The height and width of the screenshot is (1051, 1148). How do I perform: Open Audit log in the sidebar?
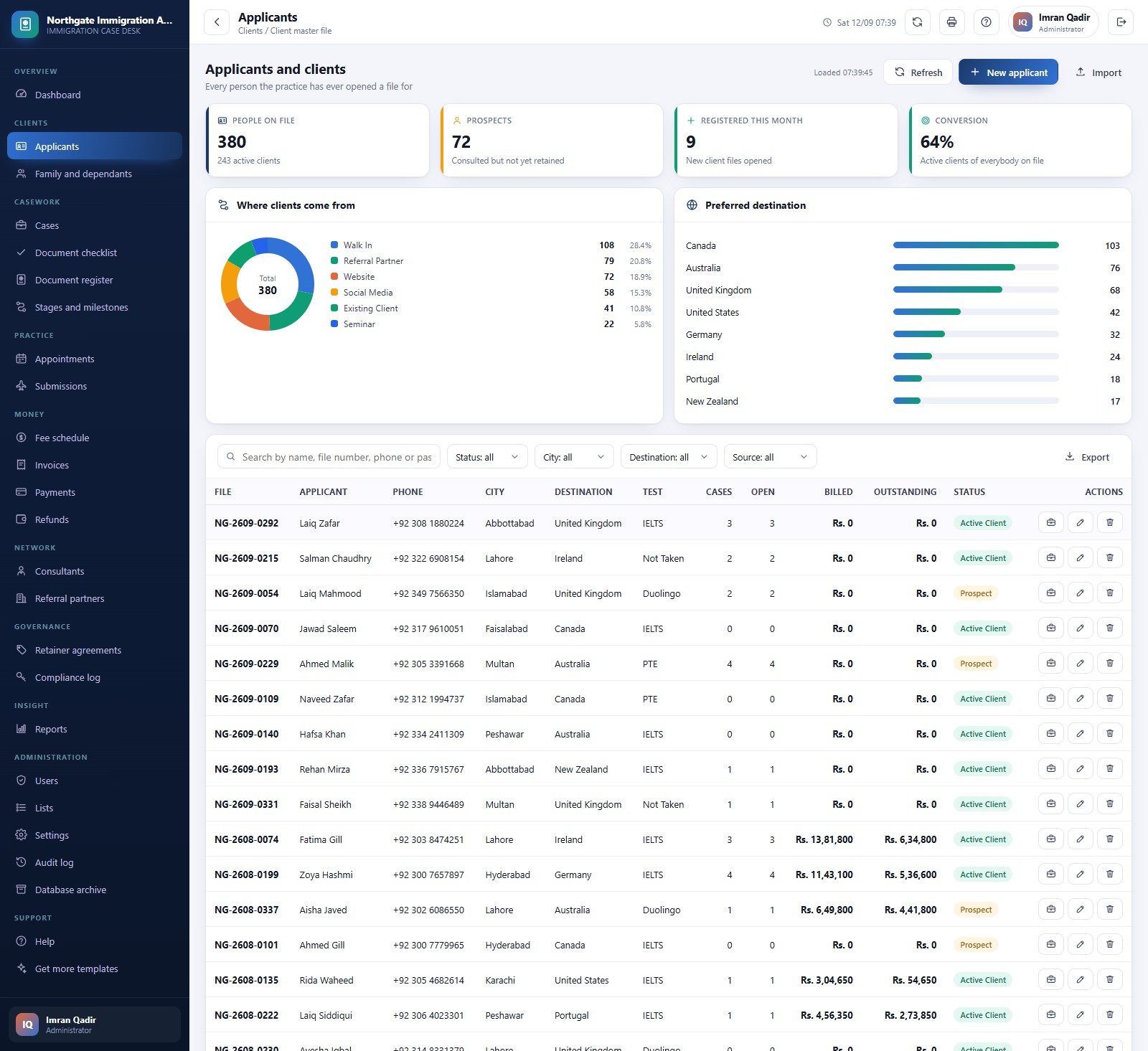click(x=95, y=862)
